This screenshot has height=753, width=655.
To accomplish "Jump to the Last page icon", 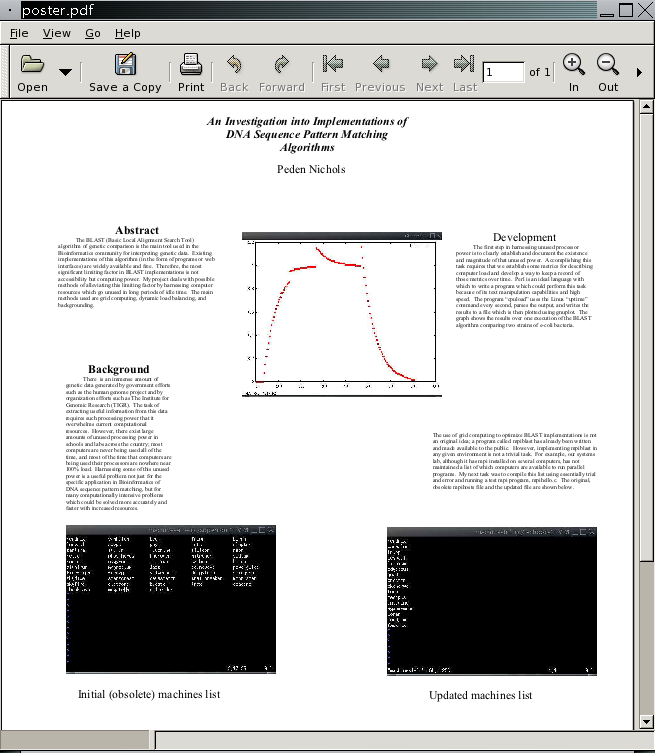I will (x=464, y=63).
